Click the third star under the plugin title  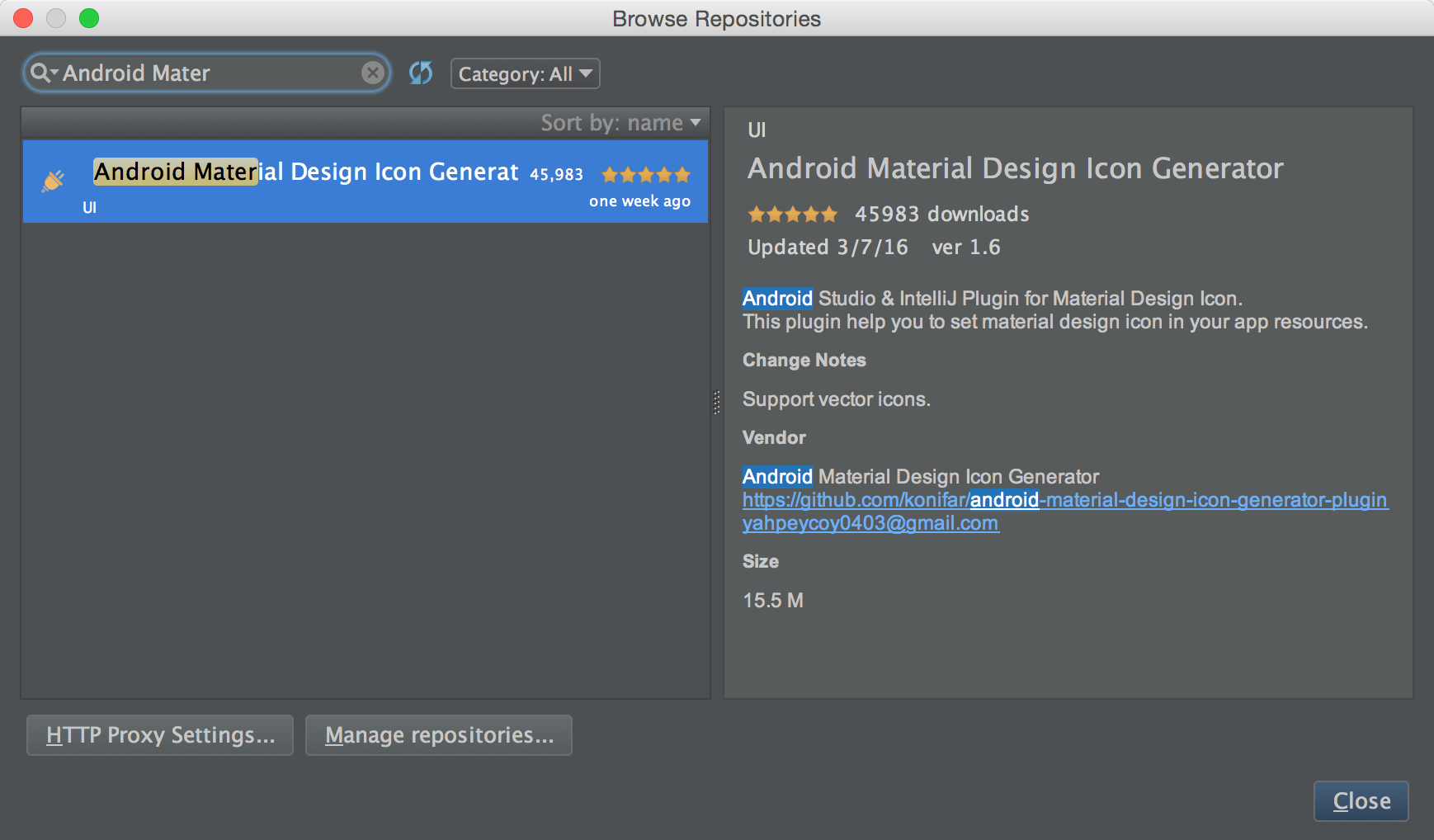click(x=793, y=214)
